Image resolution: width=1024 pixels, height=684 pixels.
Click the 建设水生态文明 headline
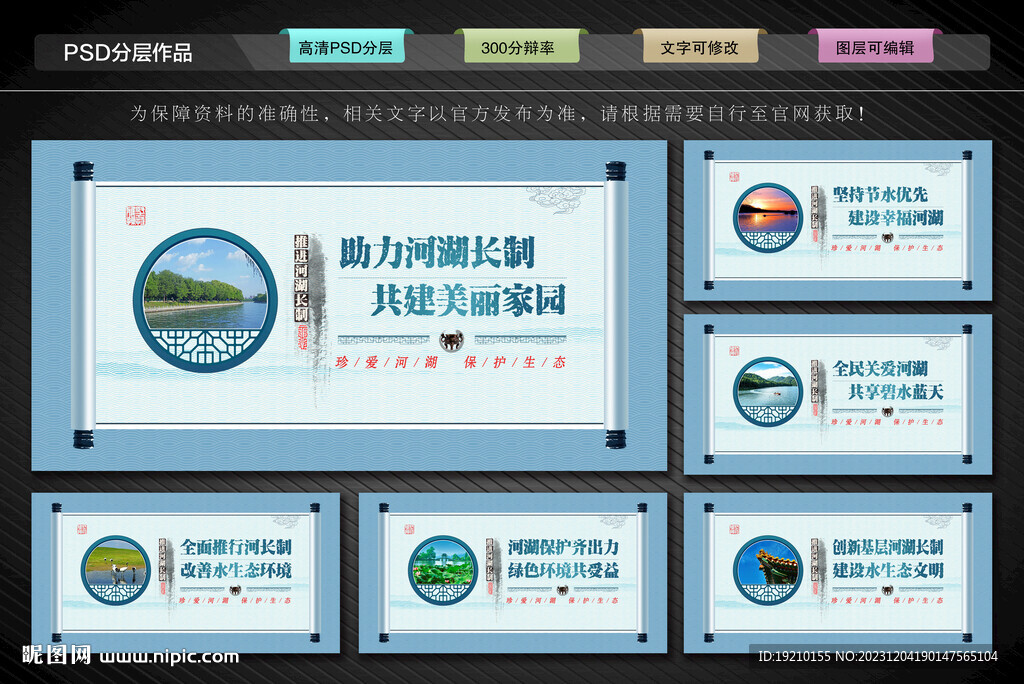pos(888,570)
